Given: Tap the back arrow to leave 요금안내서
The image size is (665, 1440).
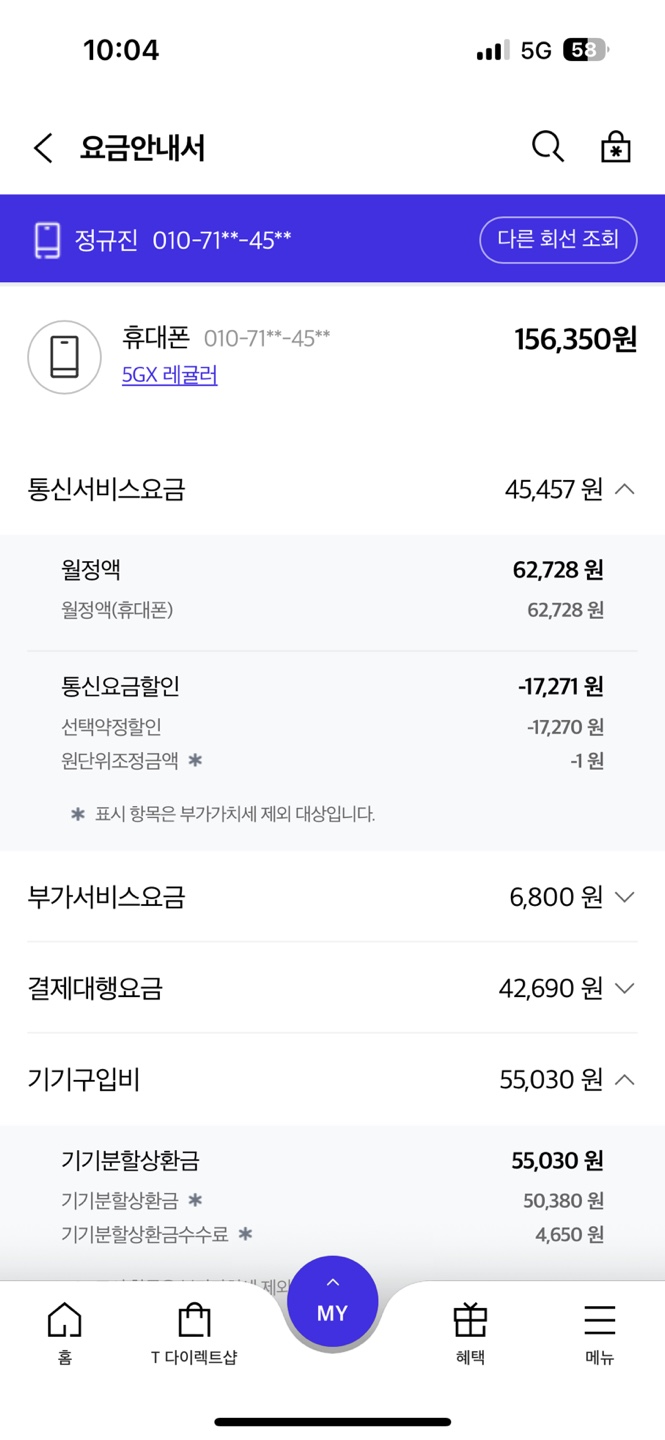Looking at the screenshot, I should point(41,146).
